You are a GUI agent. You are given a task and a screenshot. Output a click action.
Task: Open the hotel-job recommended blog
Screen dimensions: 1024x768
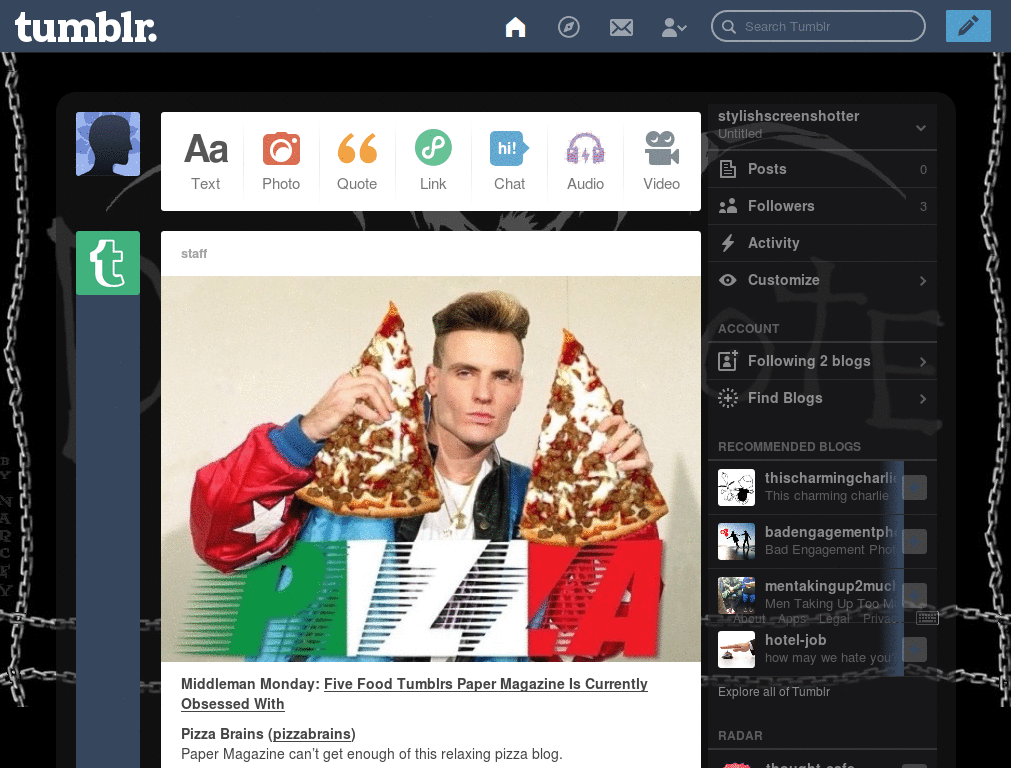coord(795,641)
